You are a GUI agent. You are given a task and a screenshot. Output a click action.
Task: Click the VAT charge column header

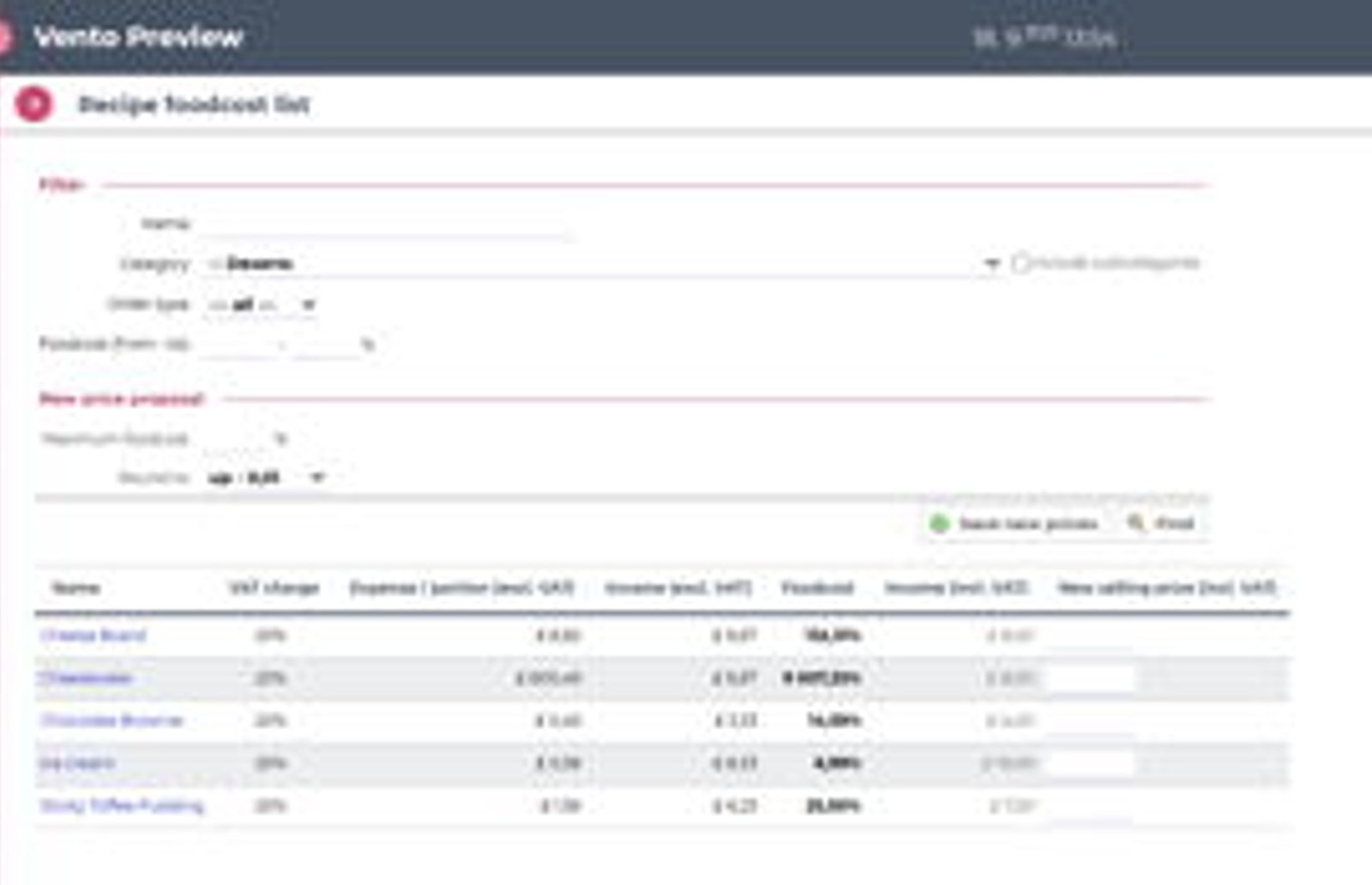coord(274,588)
